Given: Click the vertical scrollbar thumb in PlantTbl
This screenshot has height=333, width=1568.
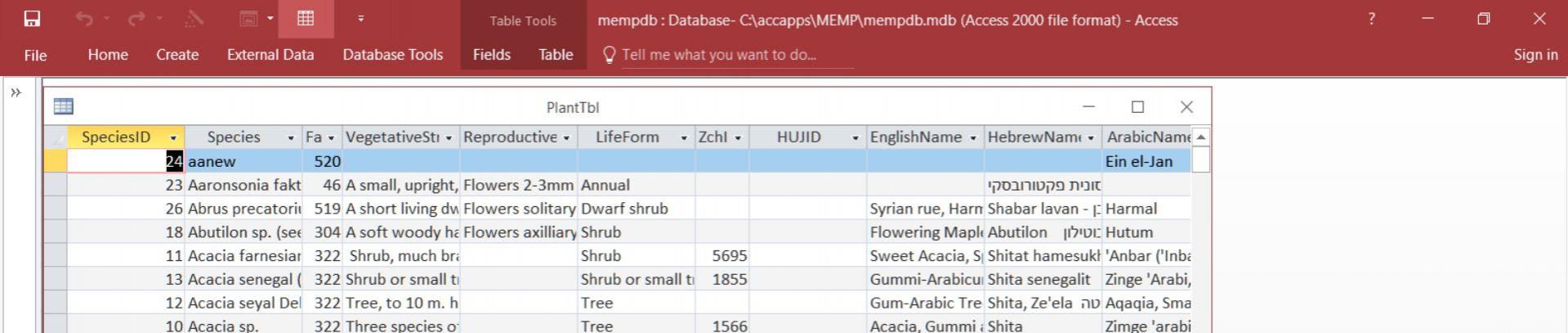Looking at the screenshot, I should click(x=1200, y=159).
